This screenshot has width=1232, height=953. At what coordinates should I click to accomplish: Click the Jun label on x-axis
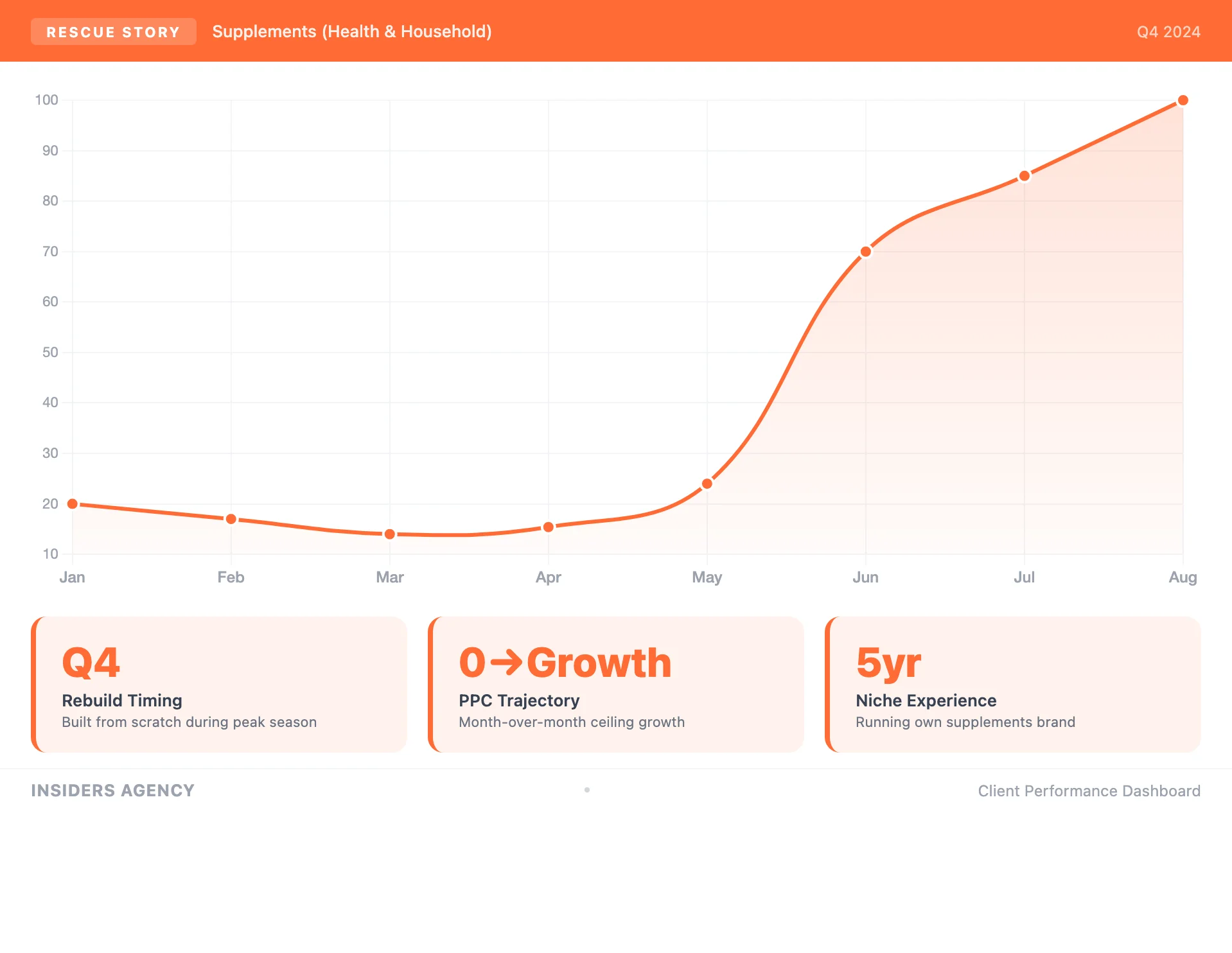tap(865, 577)
